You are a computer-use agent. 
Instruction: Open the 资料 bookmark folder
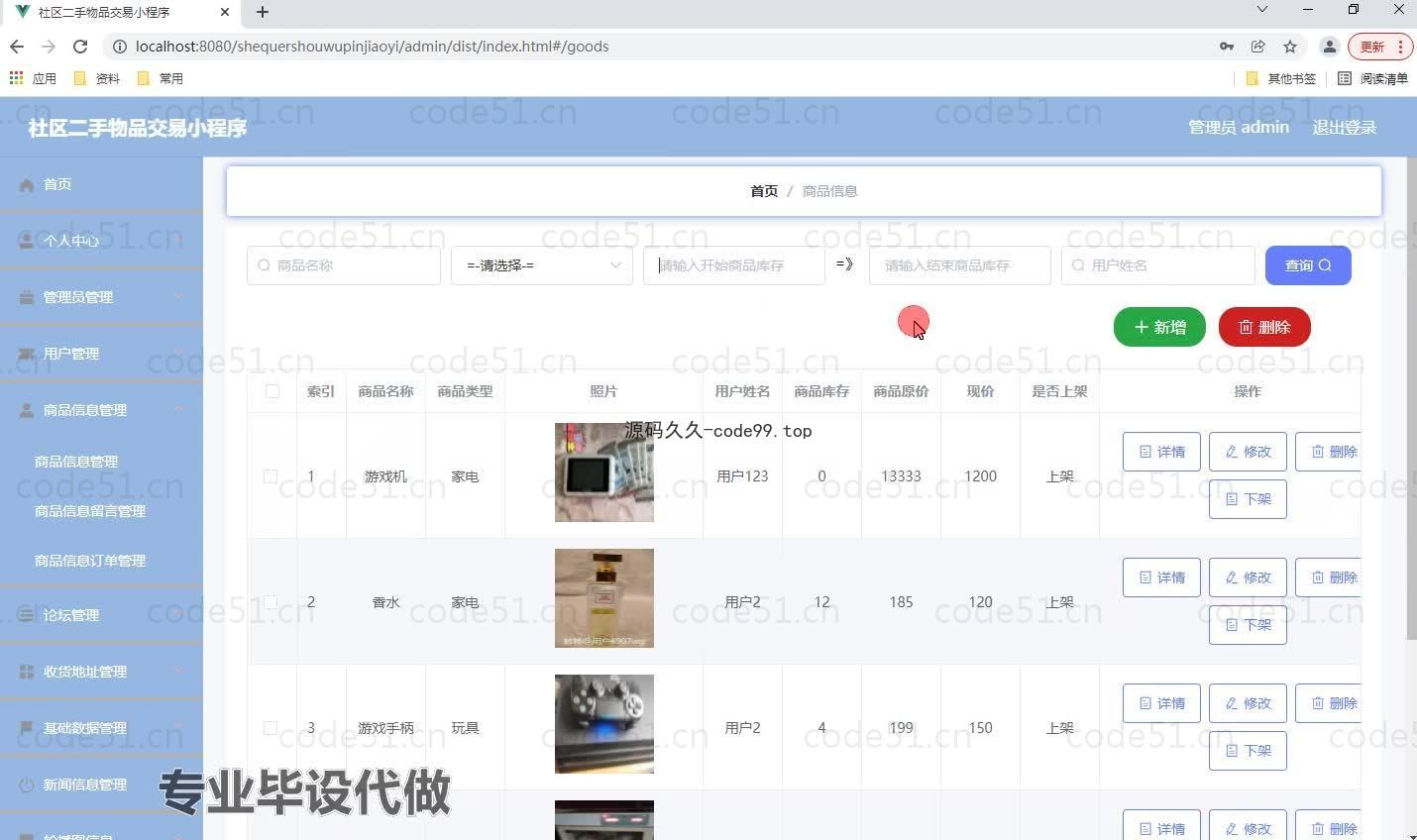tap(97, 78)
